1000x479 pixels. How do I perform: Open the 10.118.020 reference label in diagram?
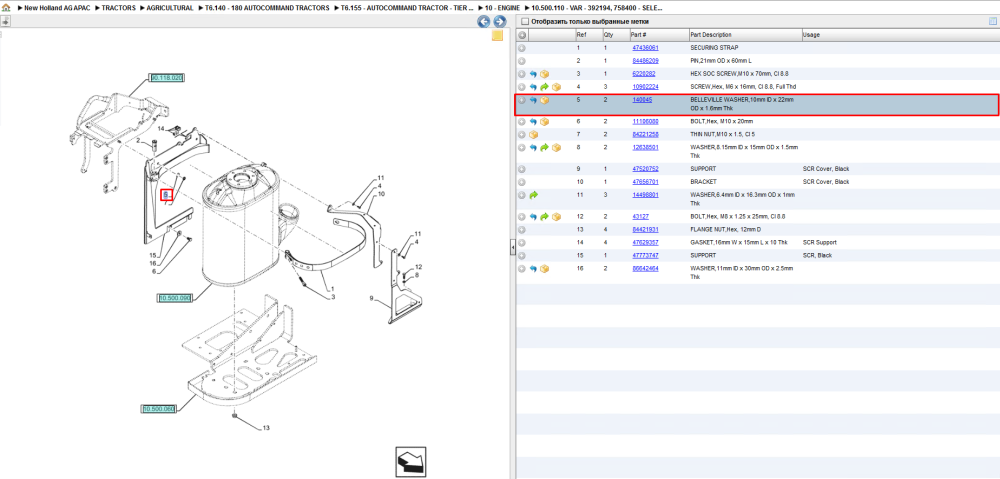(x=166, y=78)
